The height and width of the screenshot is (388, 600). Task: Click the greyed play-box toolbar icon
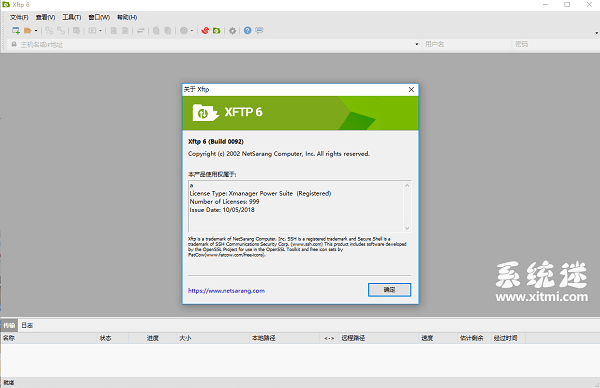click(93, 31)
